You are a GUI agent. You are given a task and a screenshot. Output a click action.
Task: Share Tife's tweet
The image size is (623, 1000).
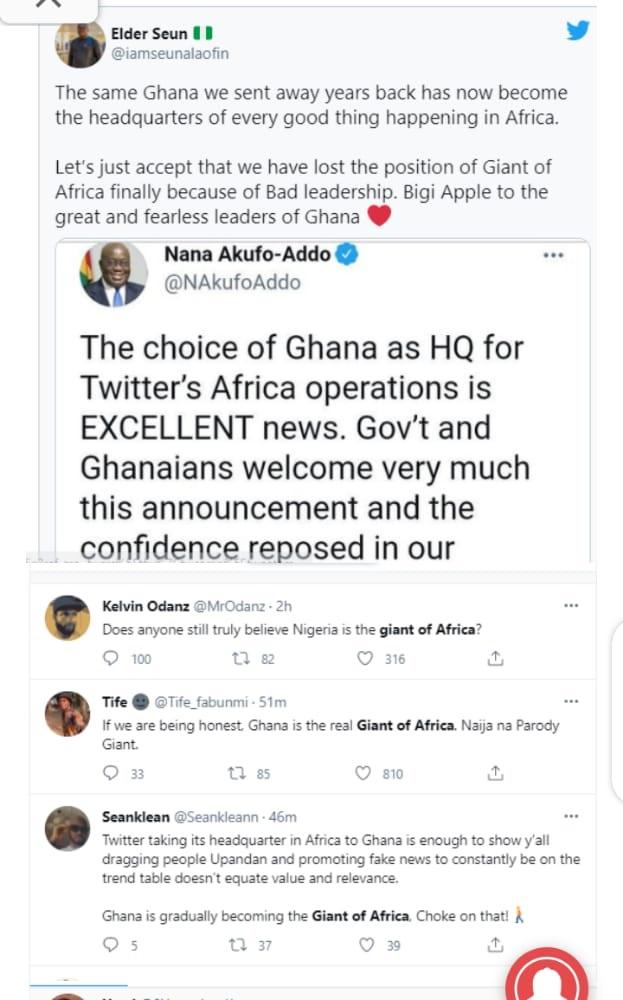(x=495, y=773)
